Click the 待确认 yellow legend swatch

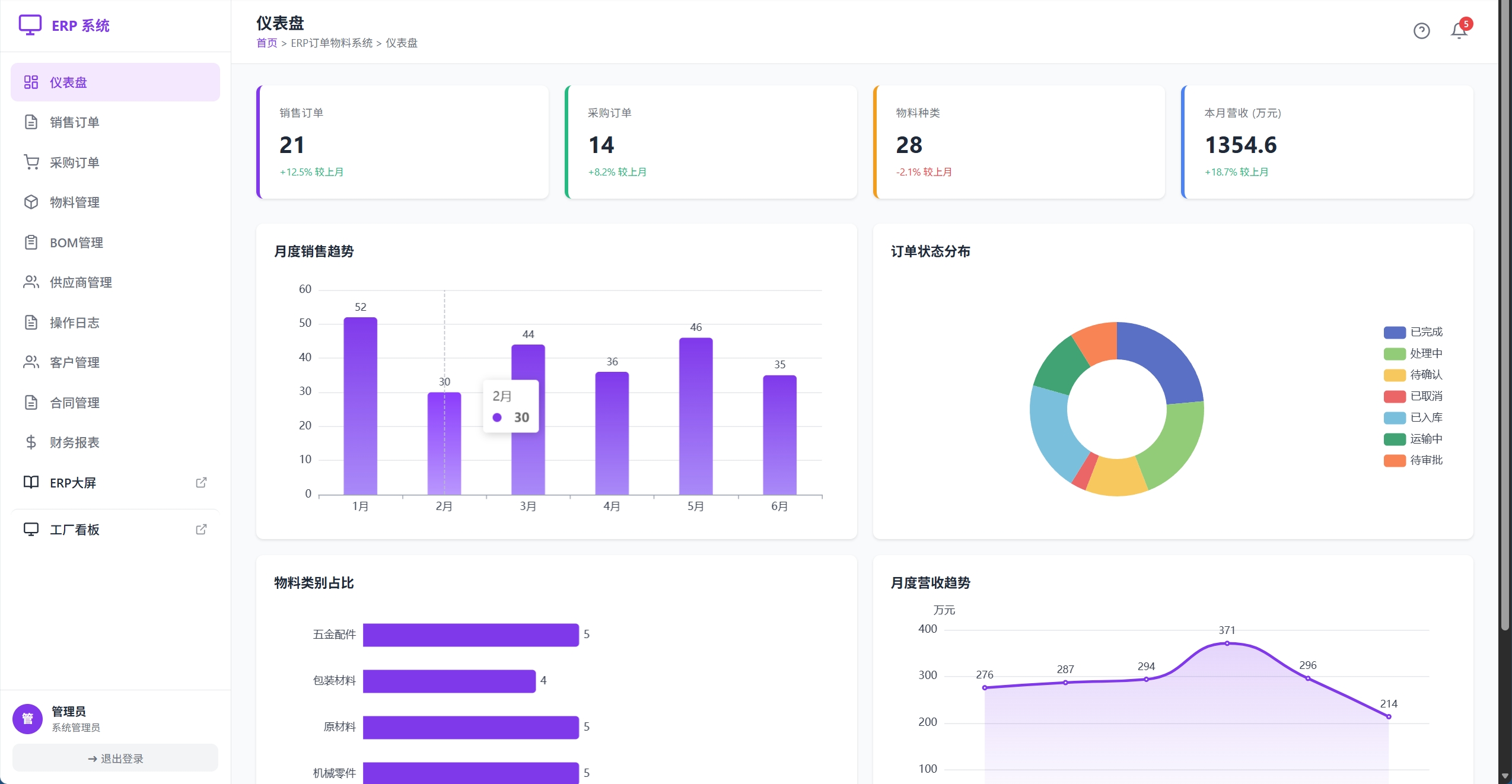click(x=1395, y=375)
